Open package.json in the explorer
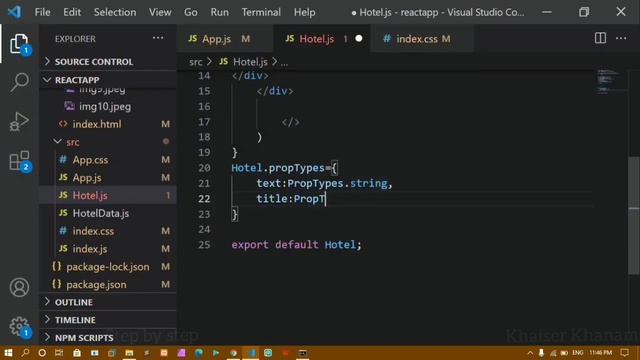 108,284
